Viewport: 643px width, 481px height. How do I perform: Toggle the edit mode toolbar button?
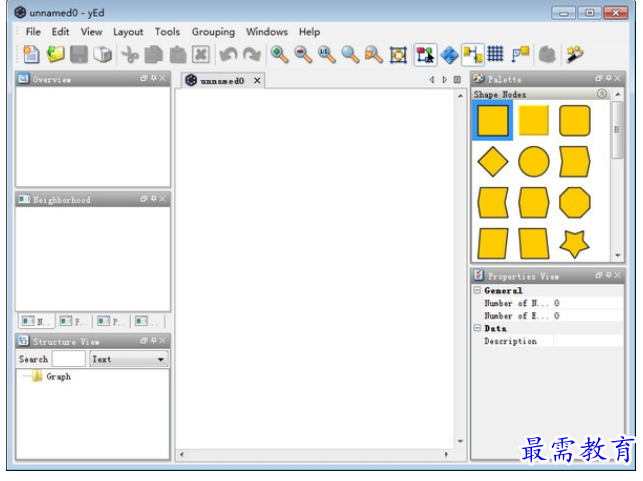pos(424,55)
